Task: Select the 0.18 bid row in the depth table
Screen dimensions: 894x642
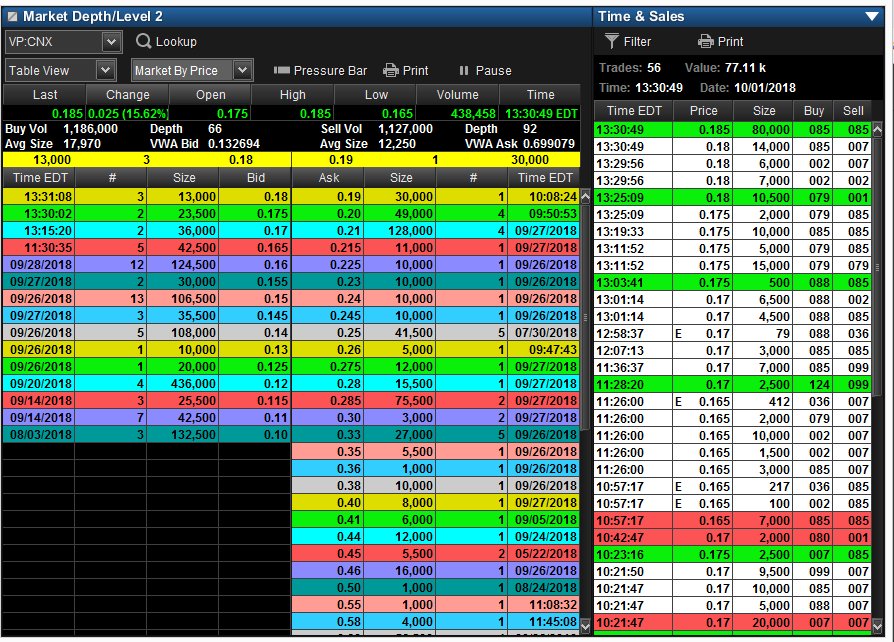Action: [147, 197]
